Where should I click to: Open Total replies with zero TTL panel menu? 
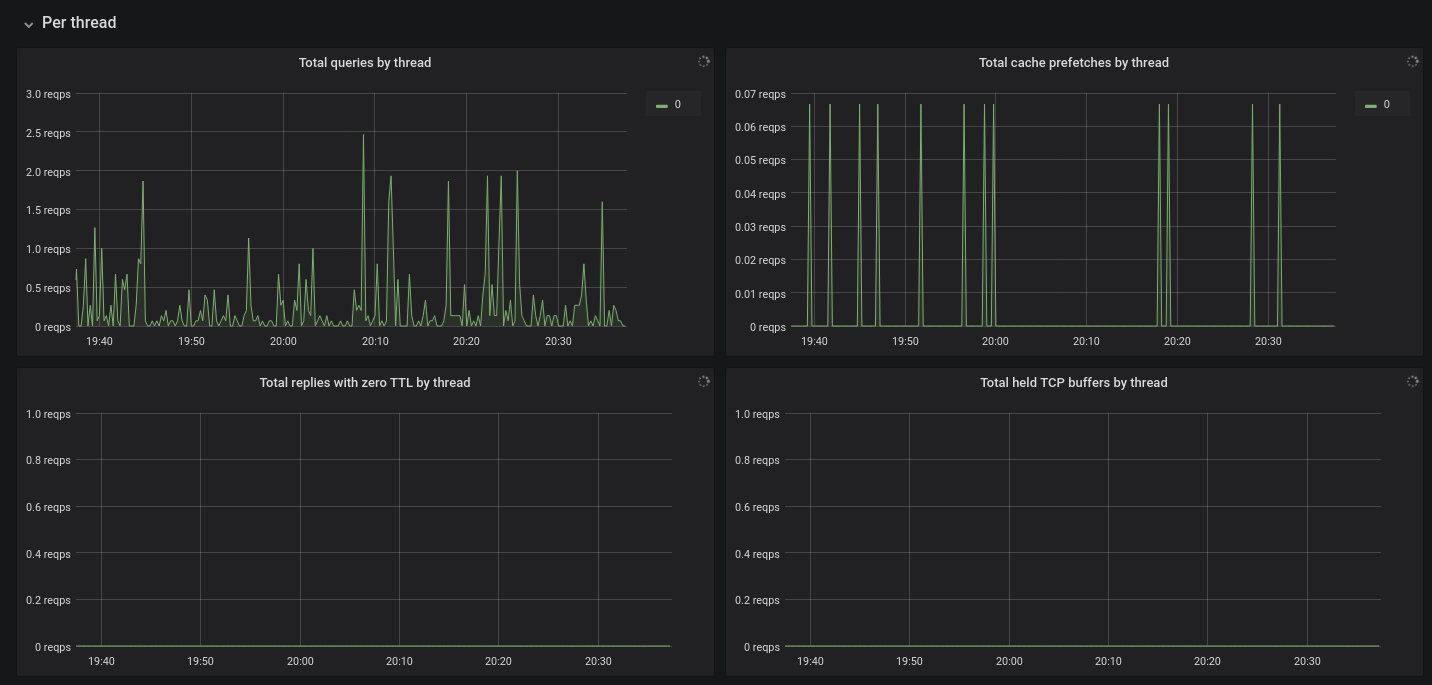(x=364, y=383)
